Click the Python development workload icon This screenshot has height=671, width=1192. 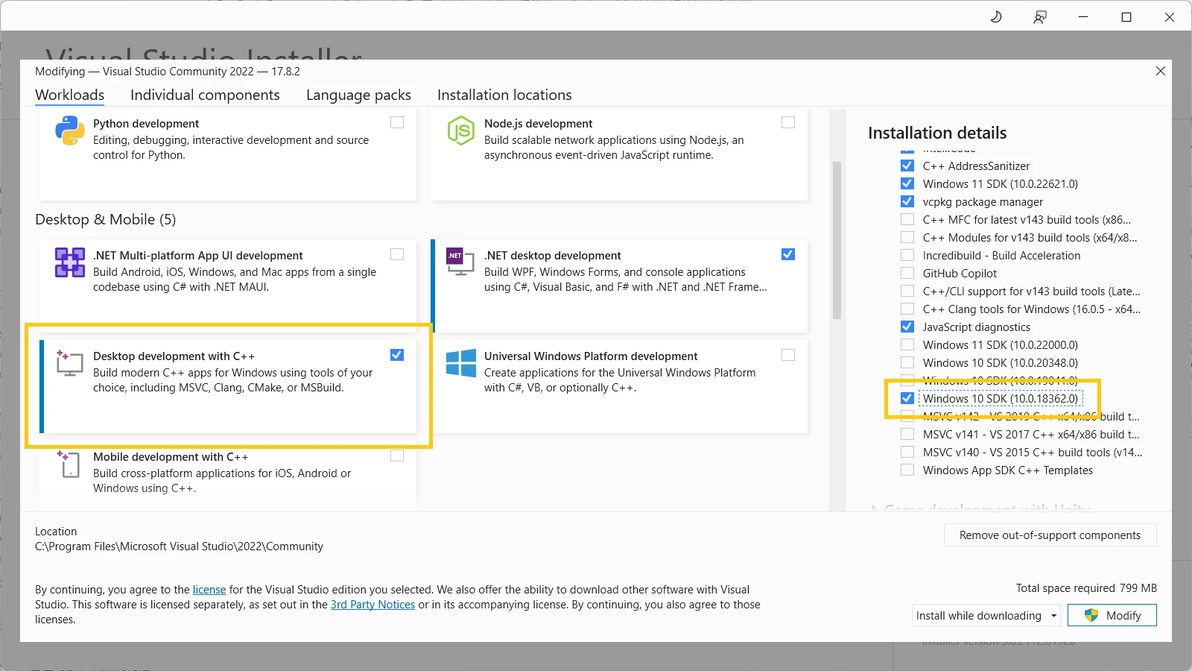click(x=69, y=131)
